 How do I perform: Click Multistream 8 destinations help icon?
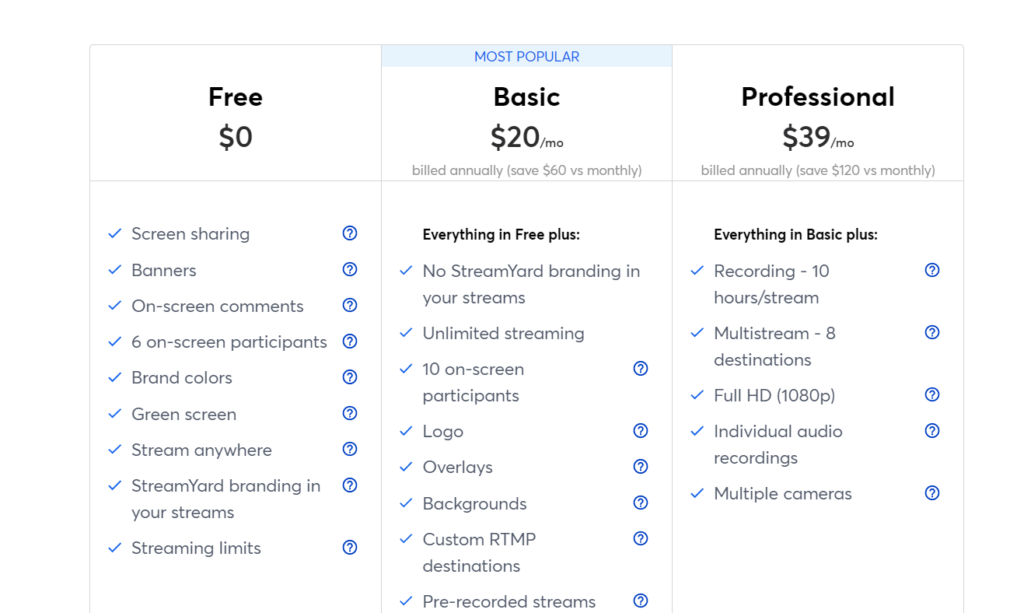coord(932,333)
